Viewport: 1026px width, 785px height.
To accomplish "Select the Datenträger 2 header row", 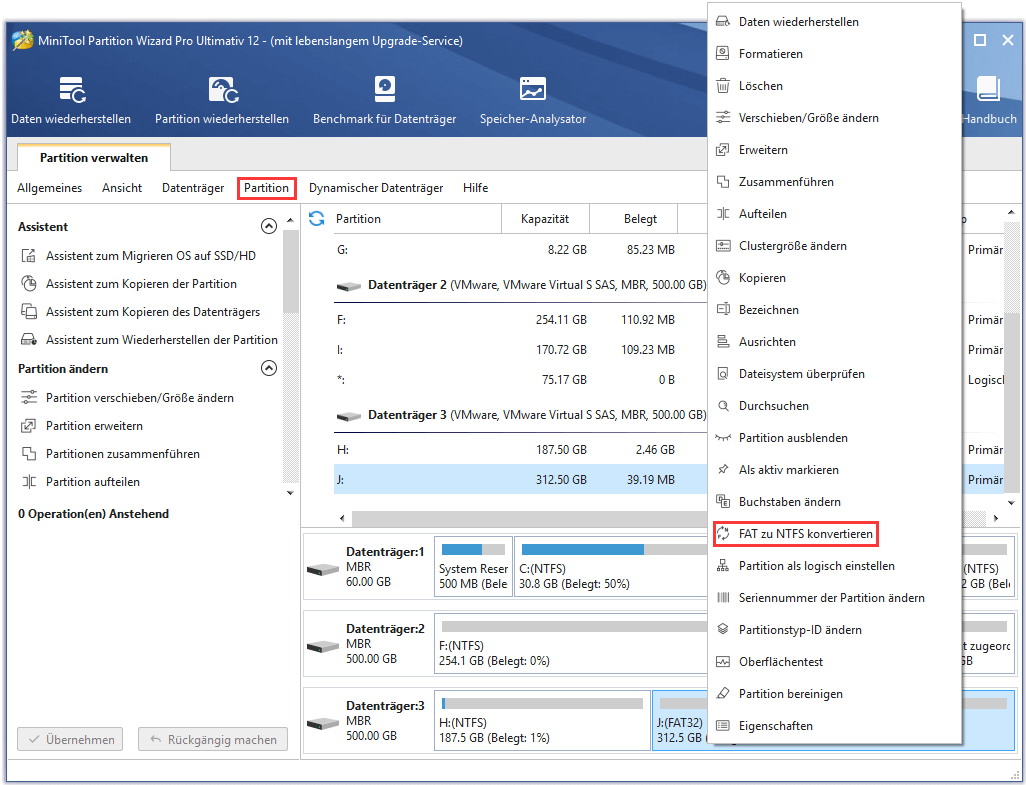I will (520, 285).
